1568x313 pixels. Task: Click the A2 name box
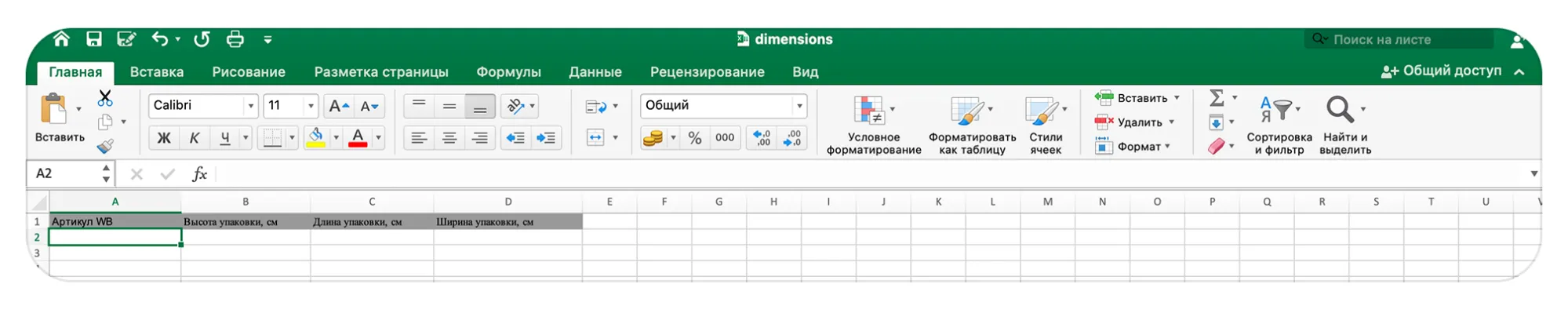point(69,173)
